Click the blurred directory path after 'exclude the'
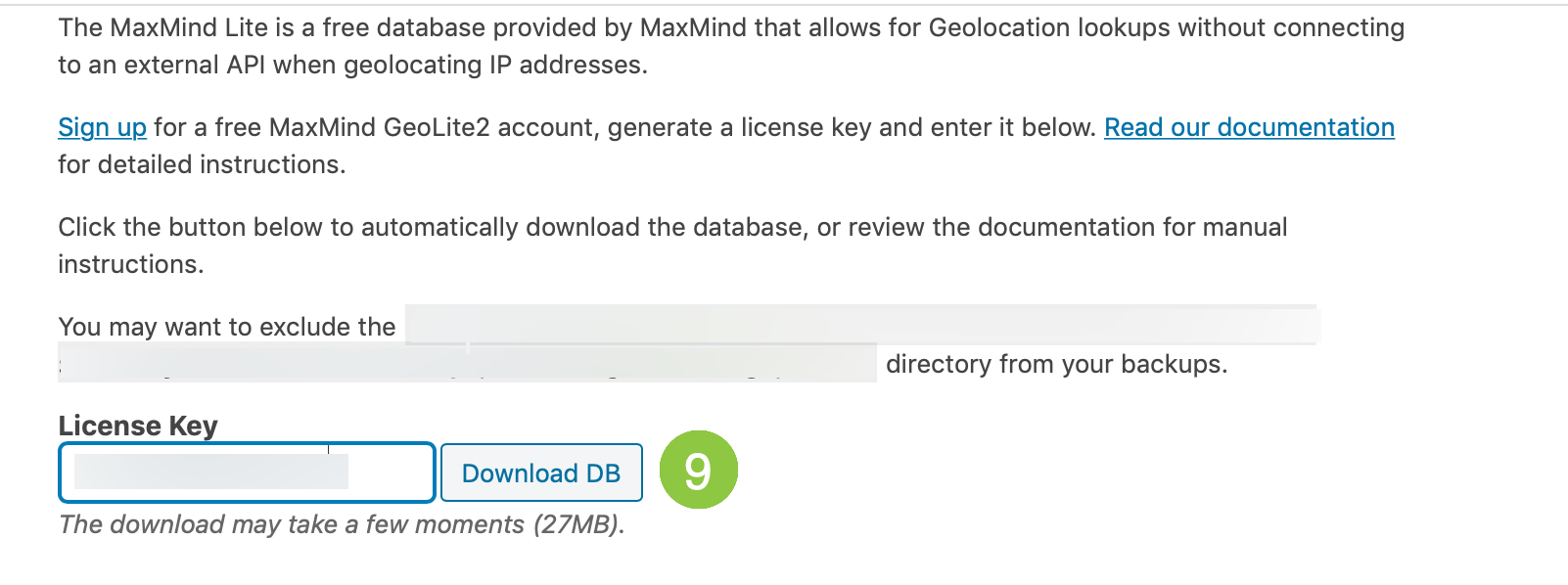The height and width of the screenshot is (585, 1568). coord(862,325)
